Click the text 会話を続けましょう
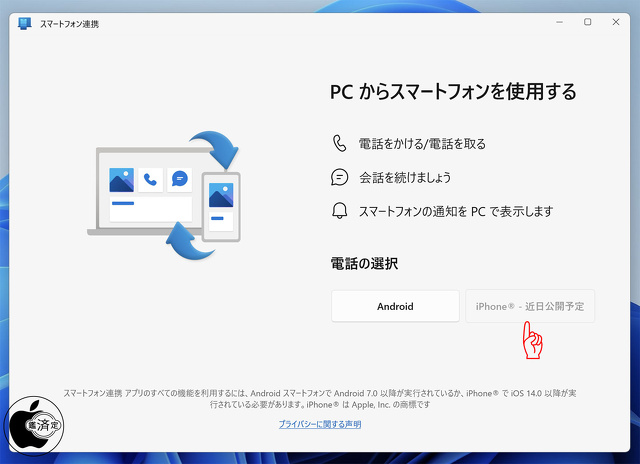This screenshot has height=464, width=640. [x=405, y=178]
